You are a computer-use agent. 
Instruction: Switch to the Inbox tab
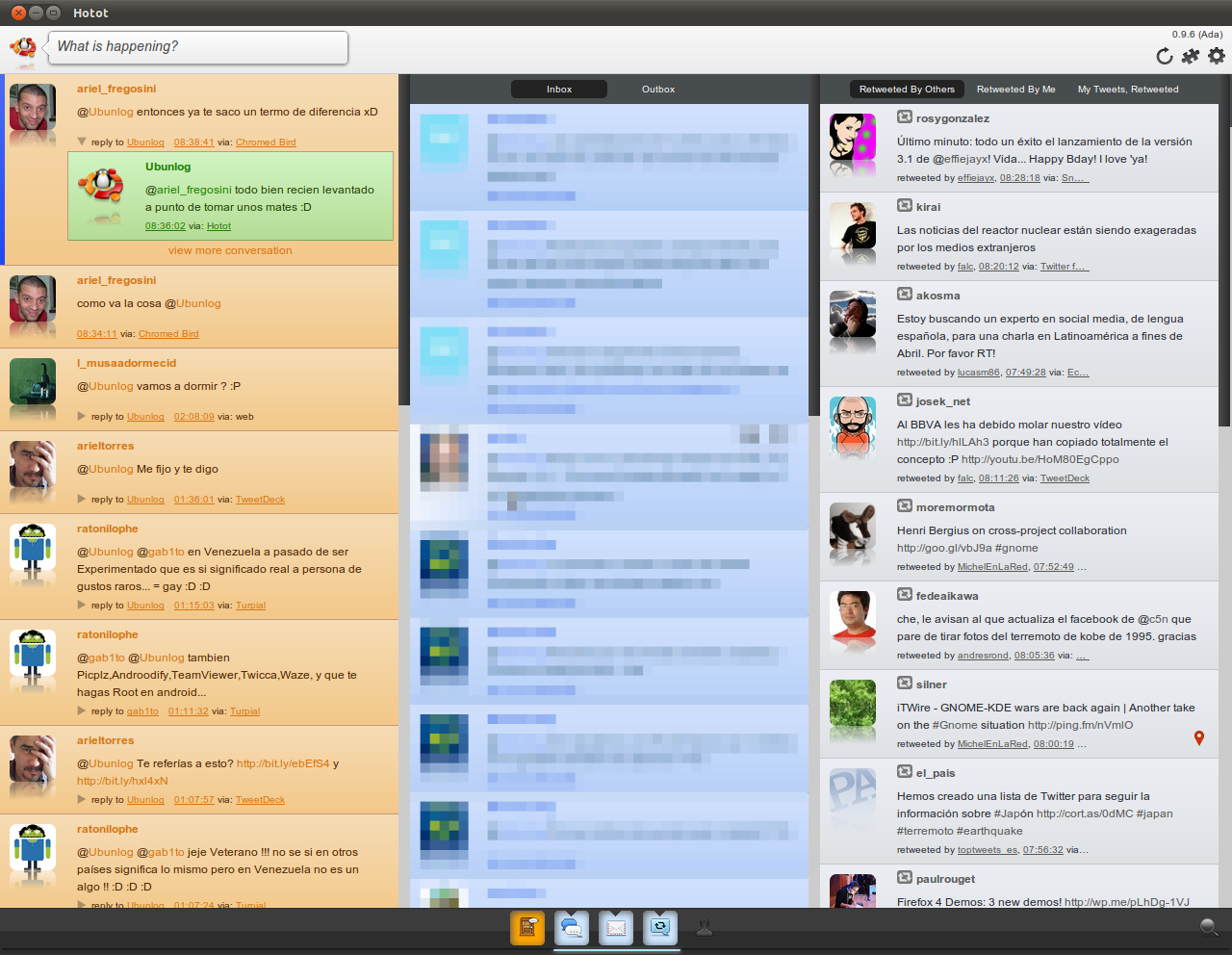[x=559, y=90]
